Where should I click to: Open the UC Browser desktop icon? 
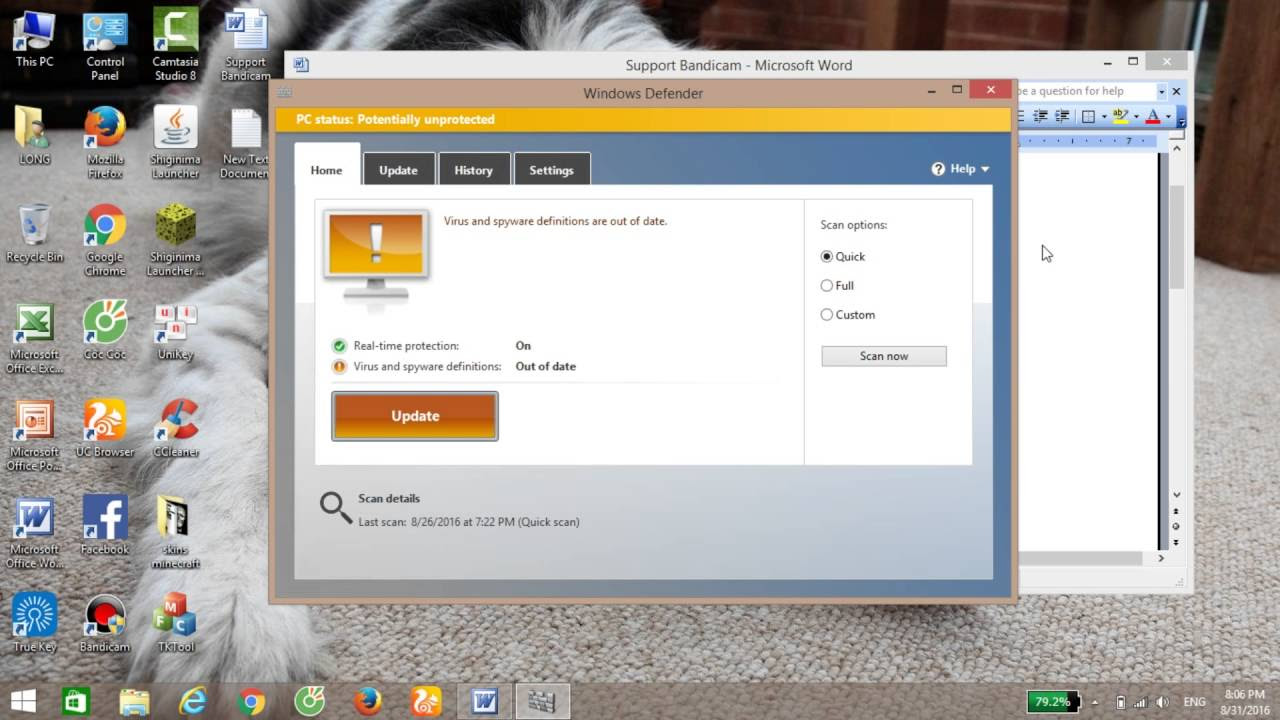105,429
